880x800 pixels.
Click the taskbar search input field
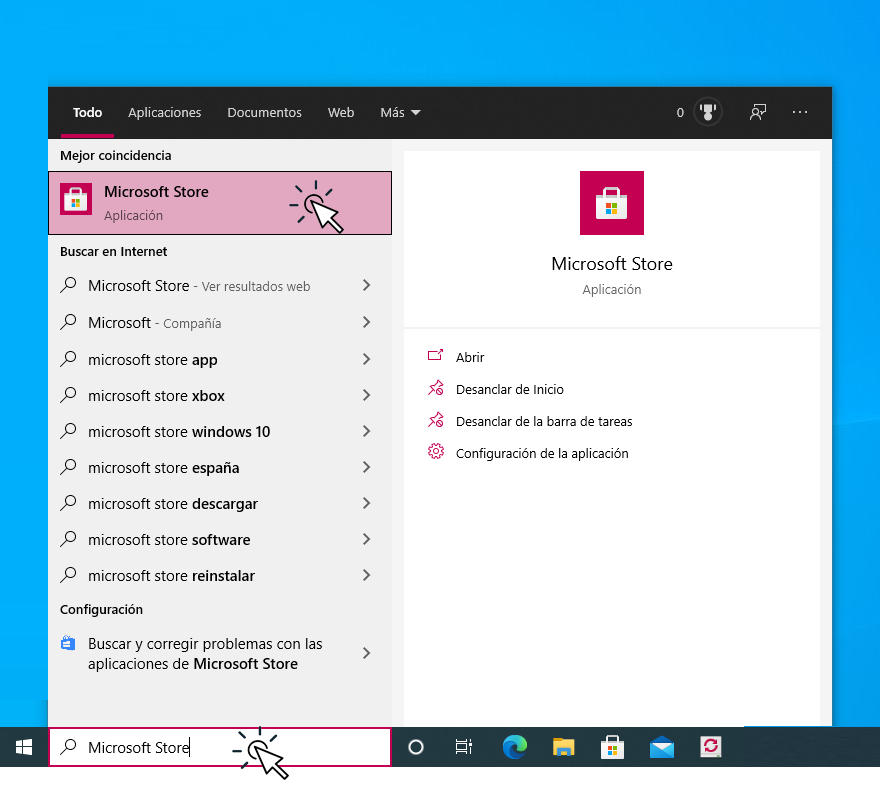(x=220, y=747)
